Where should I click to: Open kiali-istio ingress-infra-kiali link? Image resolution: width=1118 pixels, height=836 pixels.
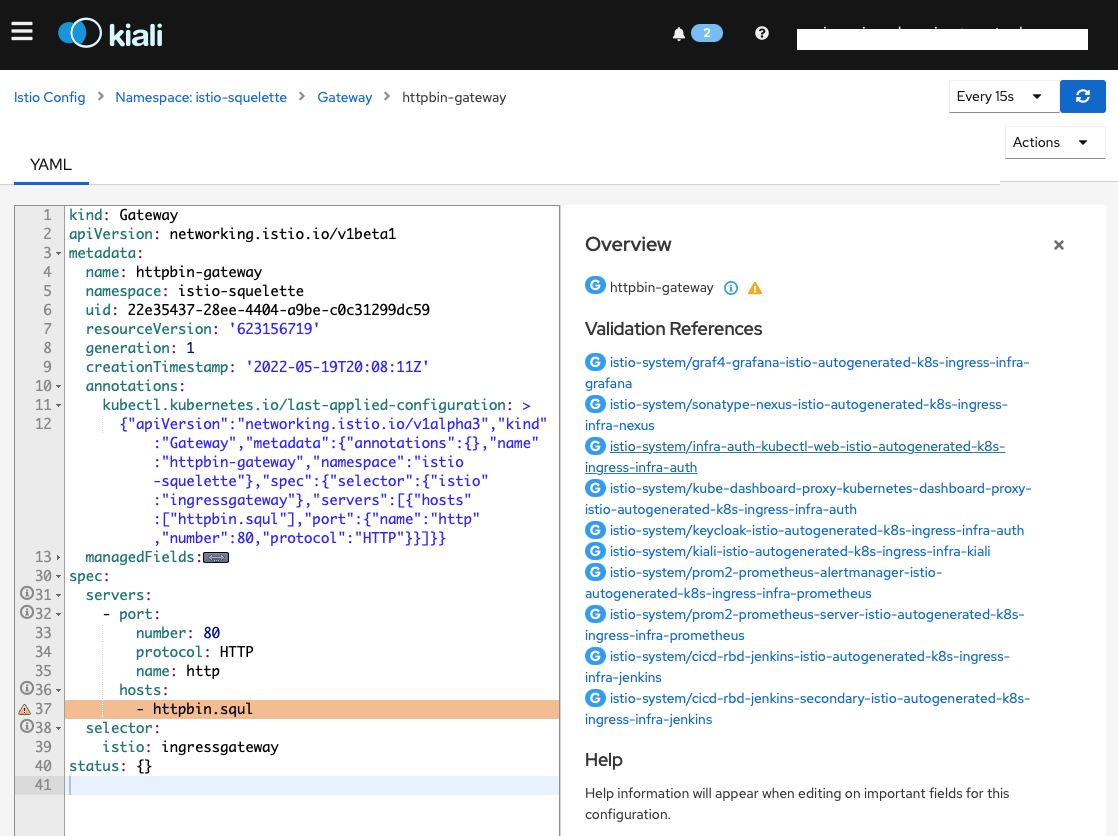(x=799, y=551)
